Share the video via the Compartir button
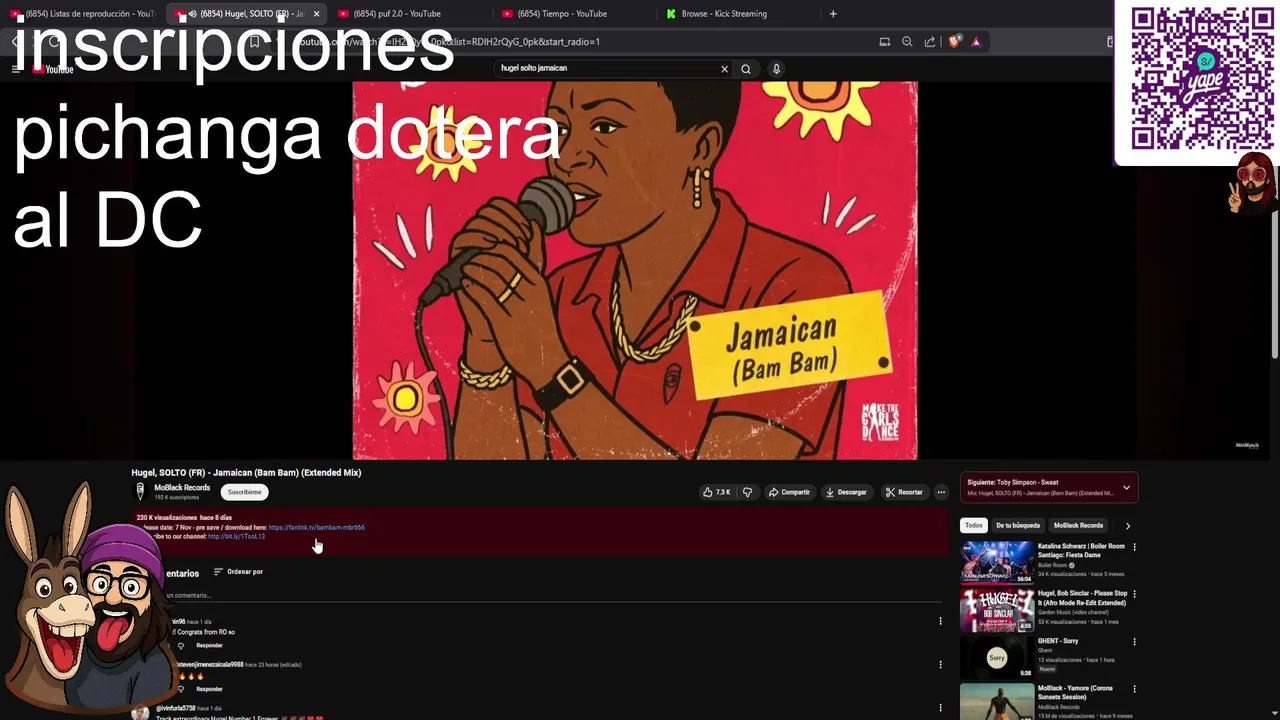Image resolution: width=1280 pixels, height=720 pixels. coord(789,492)
